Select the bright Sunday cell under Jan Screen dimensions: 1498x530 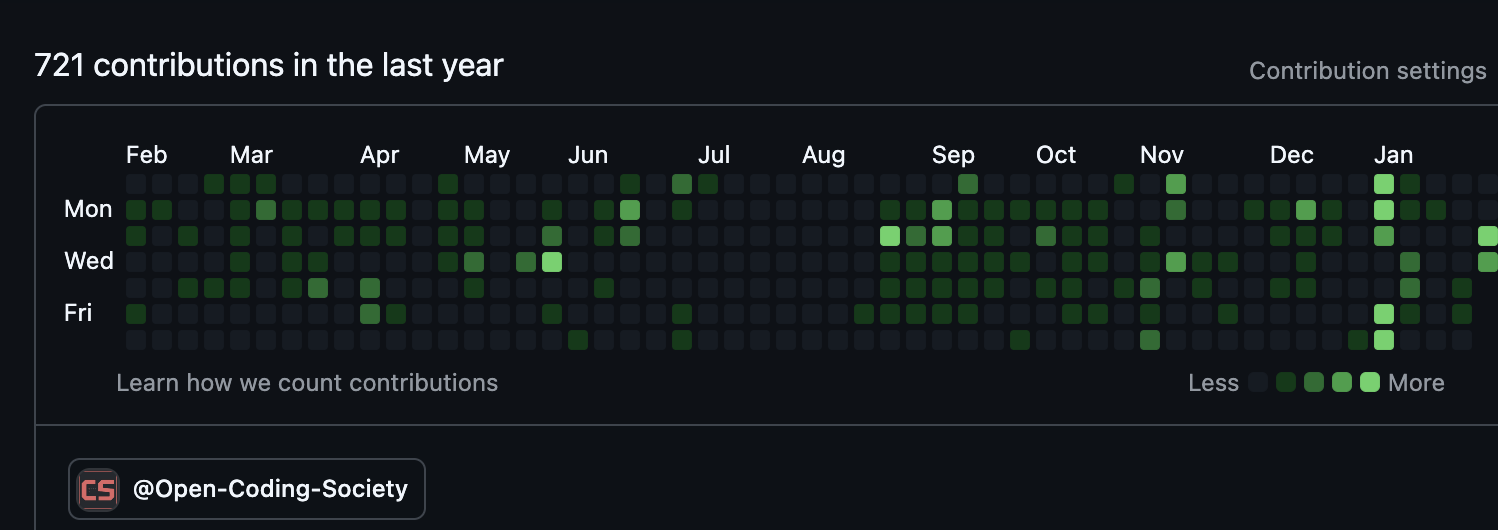click(x=1384, y=184)
